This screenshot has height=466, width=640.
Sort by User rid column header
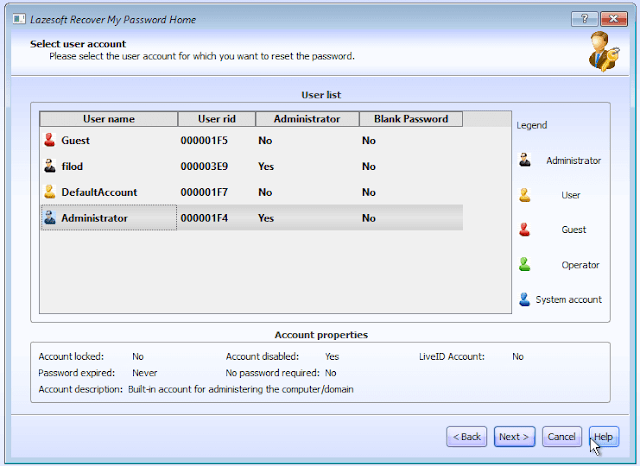[217, 119]
